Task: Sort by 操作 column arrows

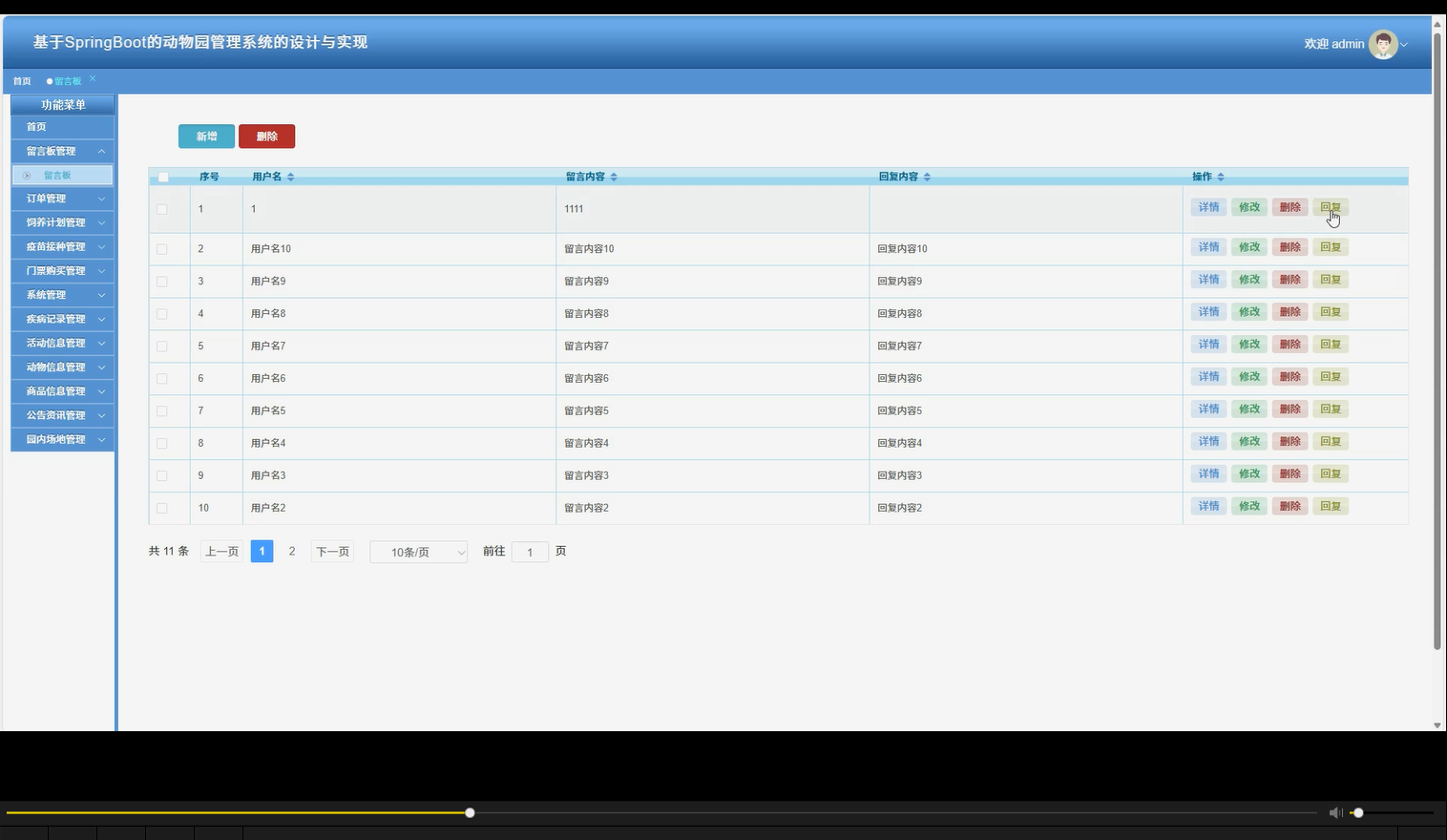Action: pyautogui.click(x=1221, y=177)
